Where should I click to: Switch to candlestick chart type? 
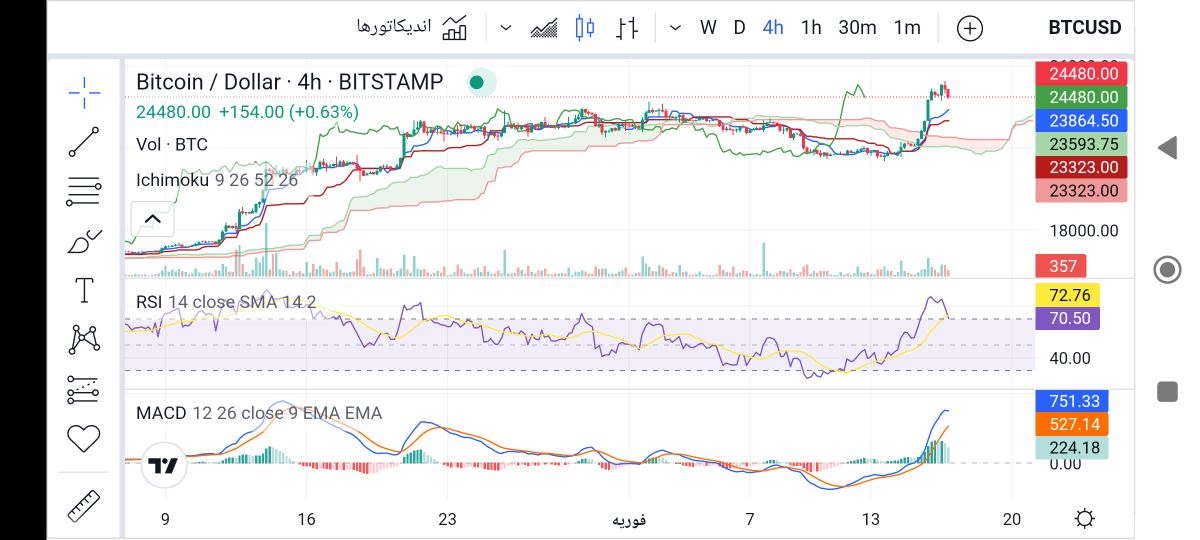pos(585,28)
